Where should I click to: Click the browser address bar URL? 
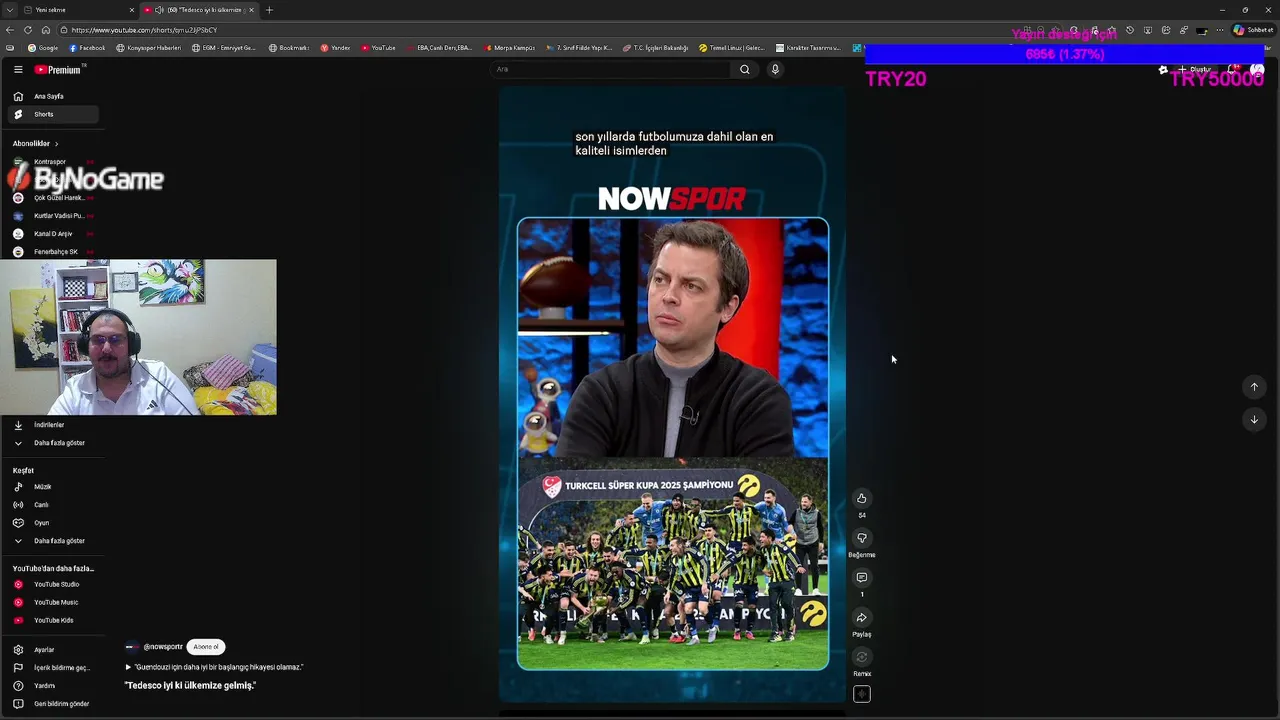143,30
